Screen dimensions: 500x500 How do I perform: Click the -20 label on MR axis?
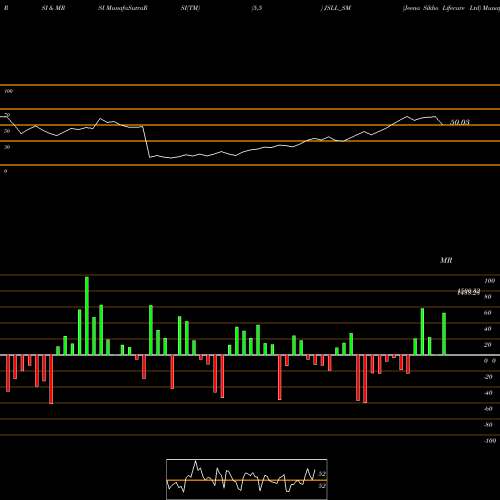[488, 377]
